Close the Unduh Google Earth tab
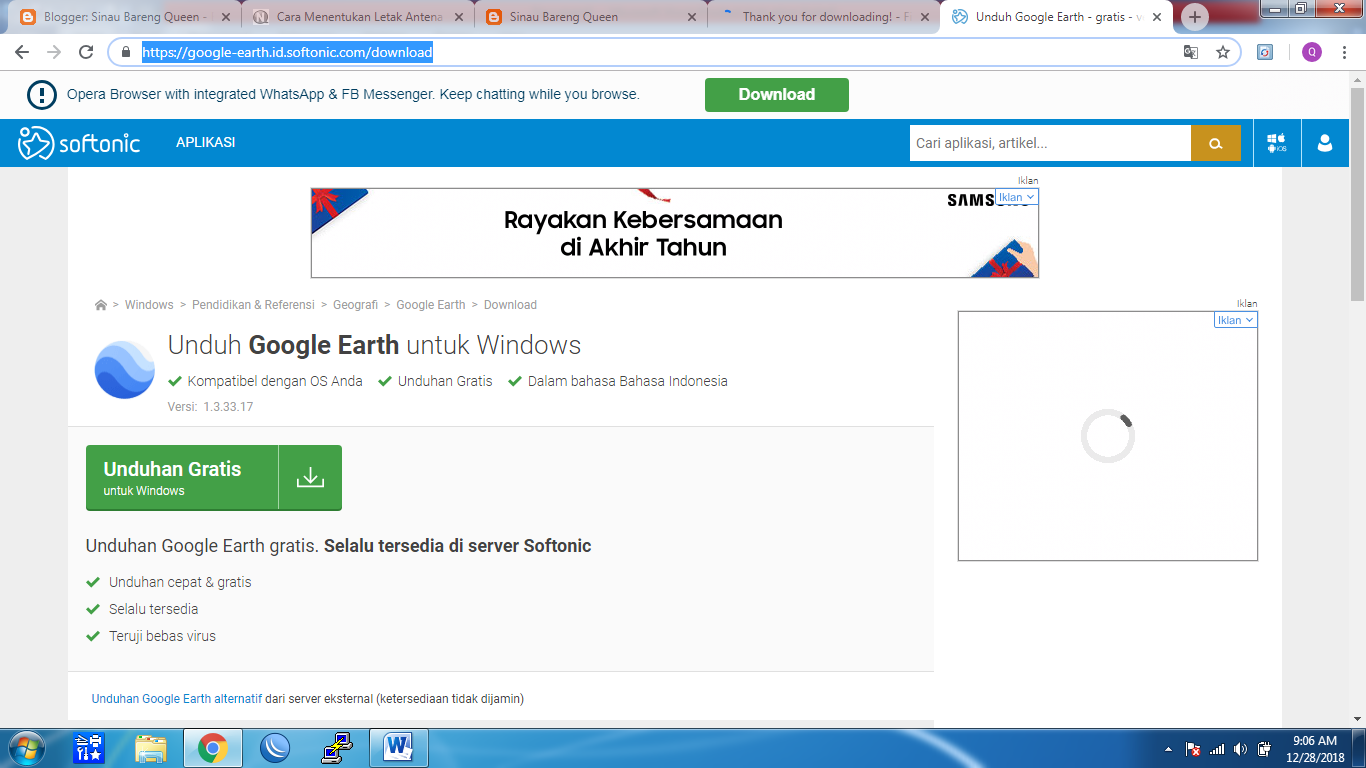 point(1157,17)
